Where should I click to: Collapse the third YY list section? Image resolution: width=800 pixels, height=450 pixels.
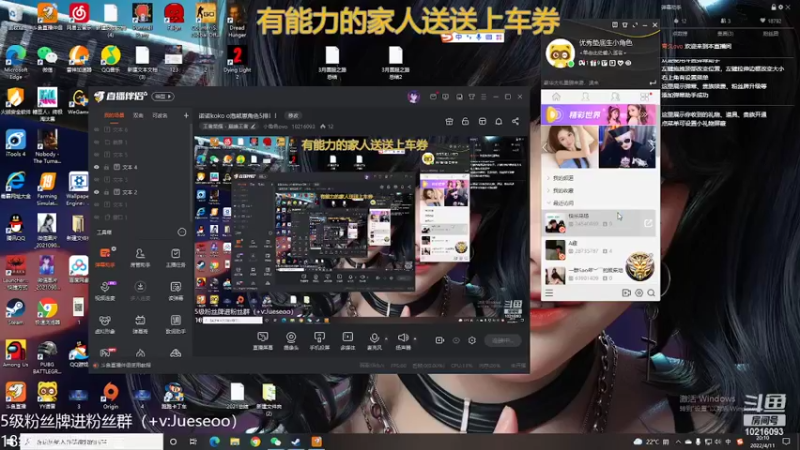(x=549, y=203)
